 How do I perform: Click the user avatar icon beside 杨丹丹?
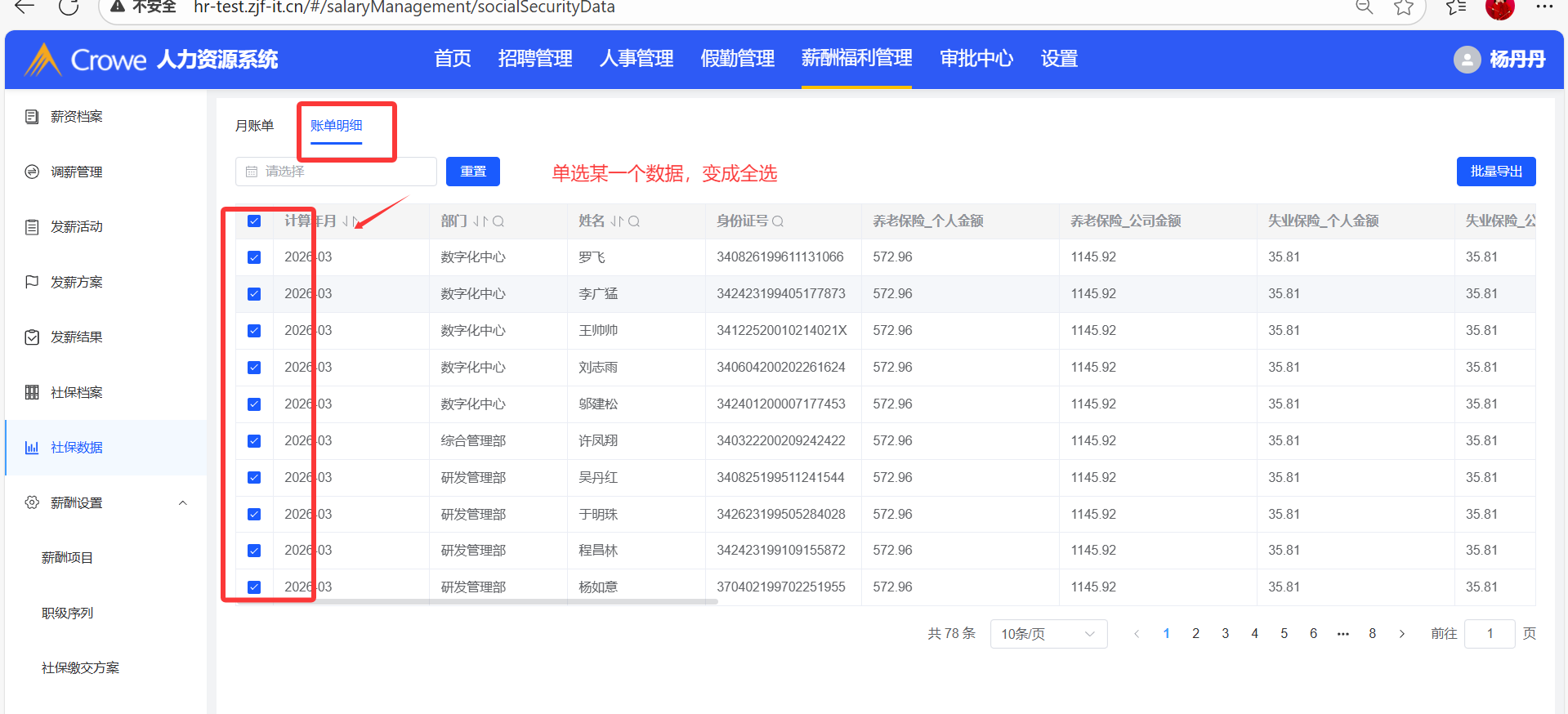coord(1467,60)
